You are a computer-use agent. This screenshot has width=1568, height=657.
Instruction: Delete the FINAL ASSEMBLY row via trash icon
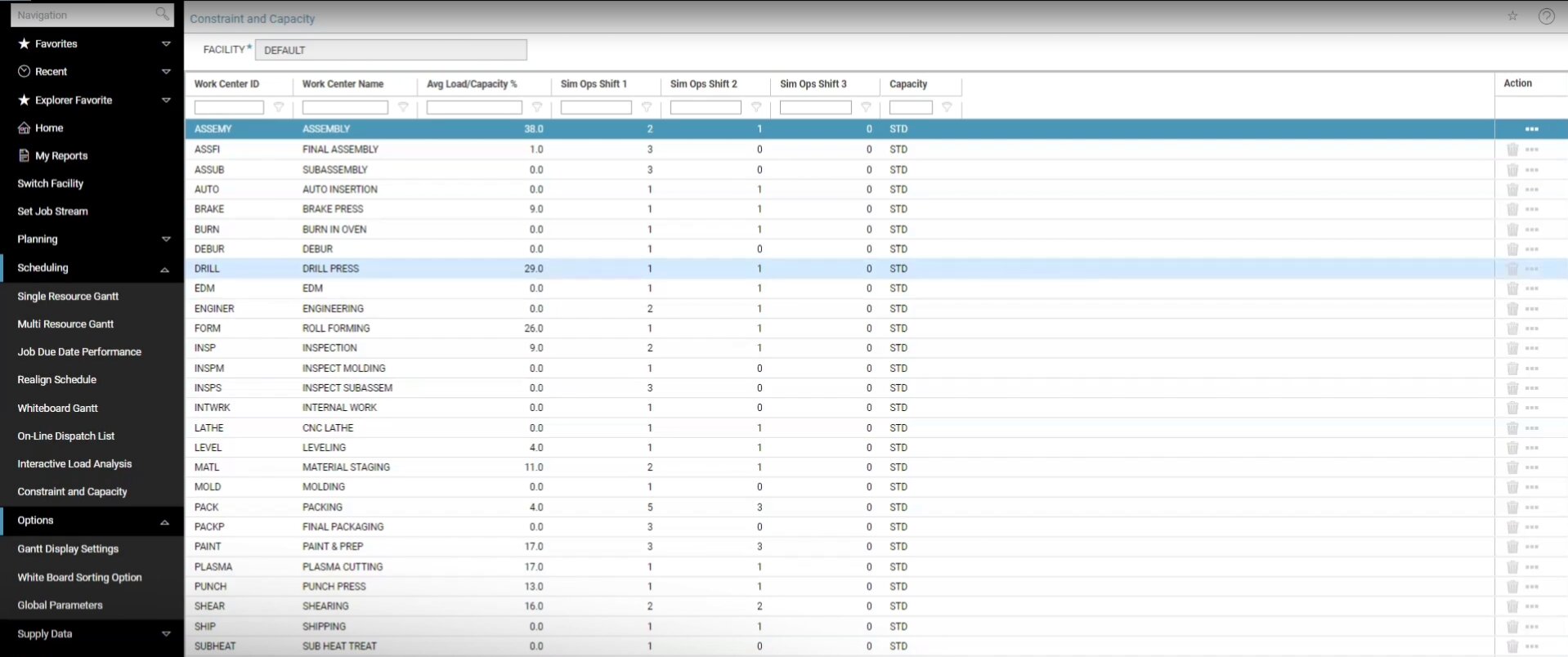point(1512,150)
